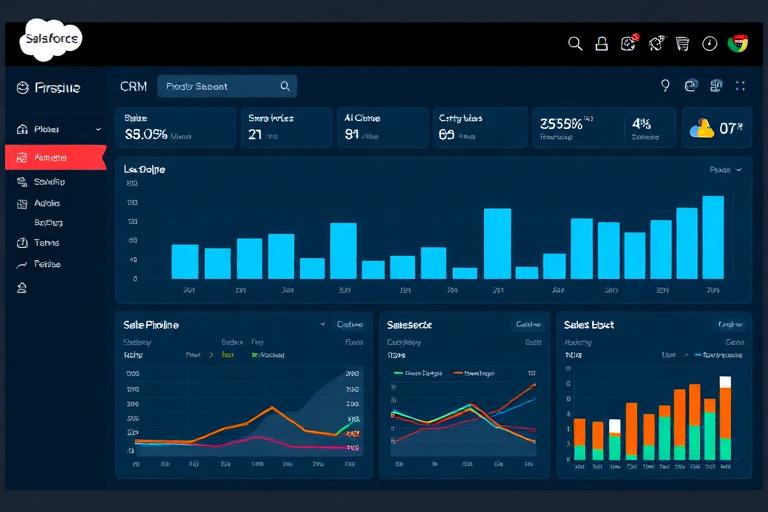Click the magnifier inside CRM search field
The width and height of the screenshot is (768, 512).
(285, 86)
